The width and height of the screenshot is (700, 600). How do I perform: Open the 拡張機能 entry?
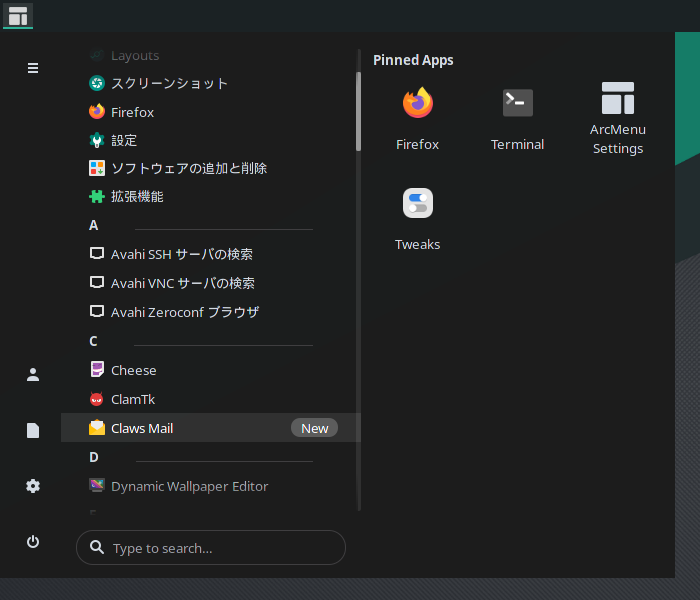pyautogui.click(x=210, y=196)
